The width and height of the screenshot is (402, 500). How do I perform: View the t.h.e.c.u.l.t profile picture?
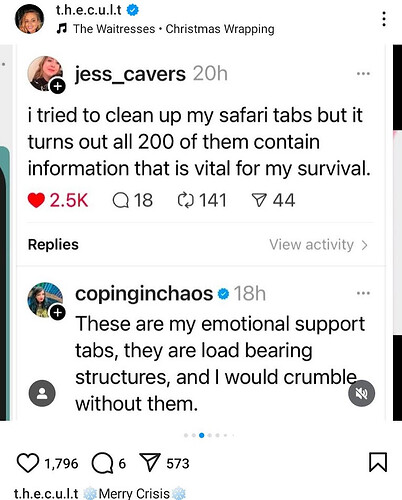30,19
